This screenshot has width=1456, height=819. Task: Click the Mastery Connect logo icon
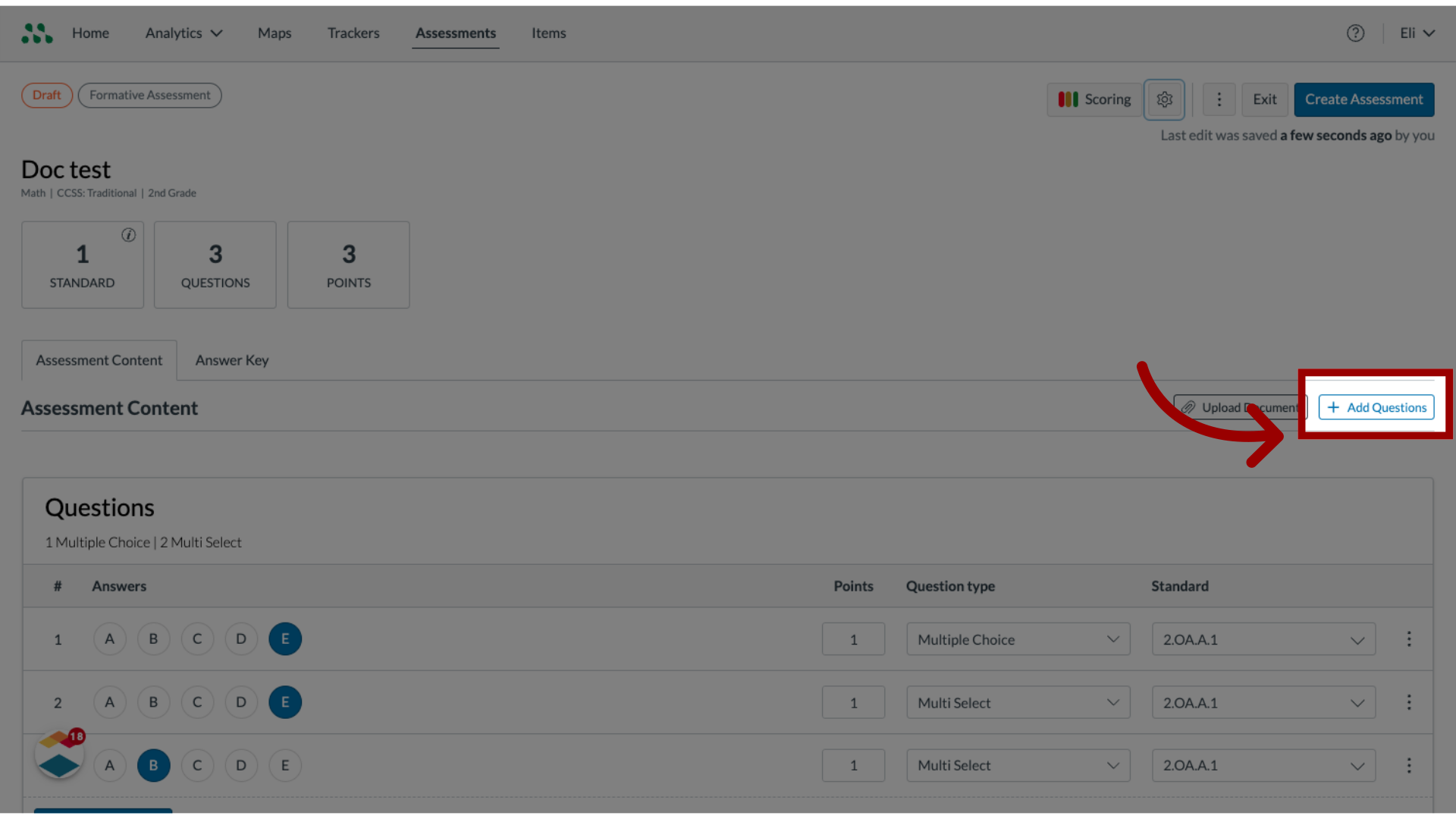37,32
